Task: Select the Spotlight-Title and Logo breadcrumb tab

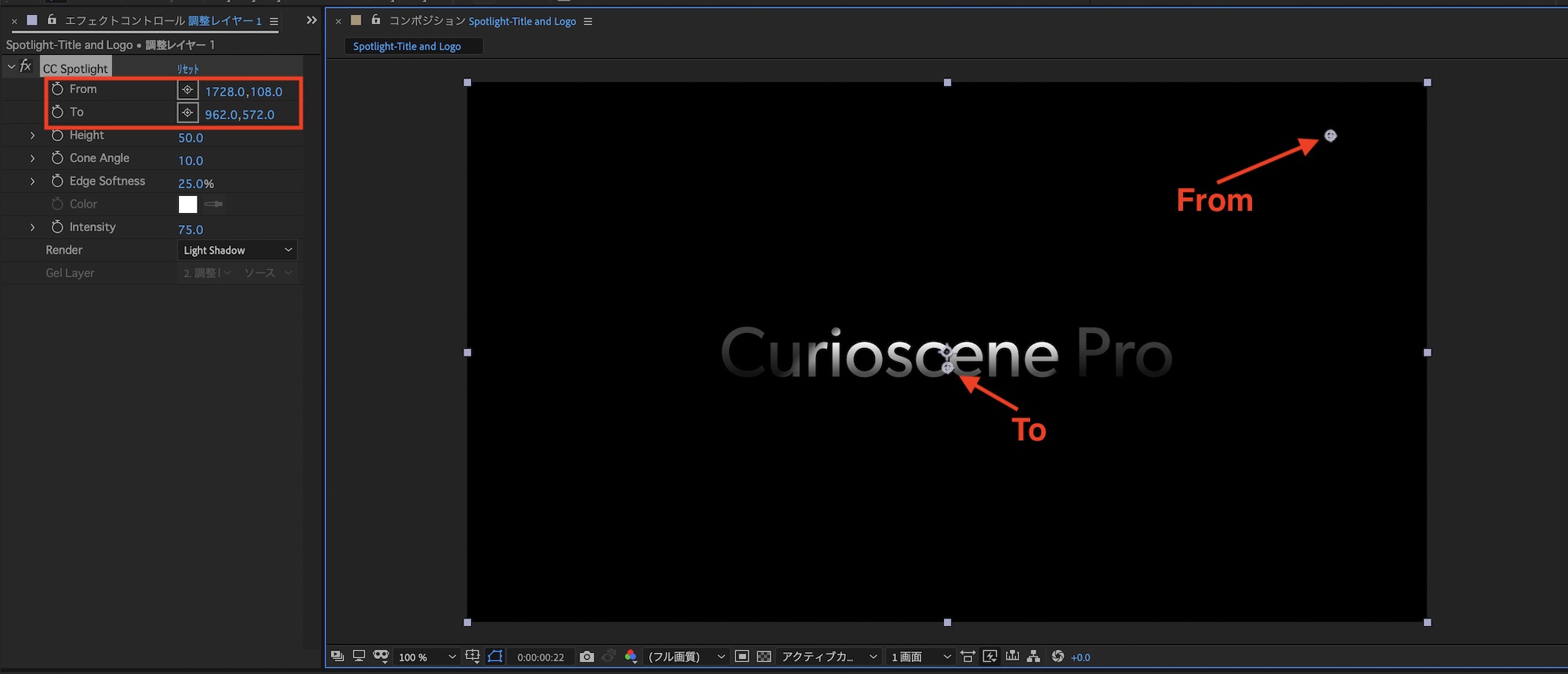Action: [x=414, y=46]
